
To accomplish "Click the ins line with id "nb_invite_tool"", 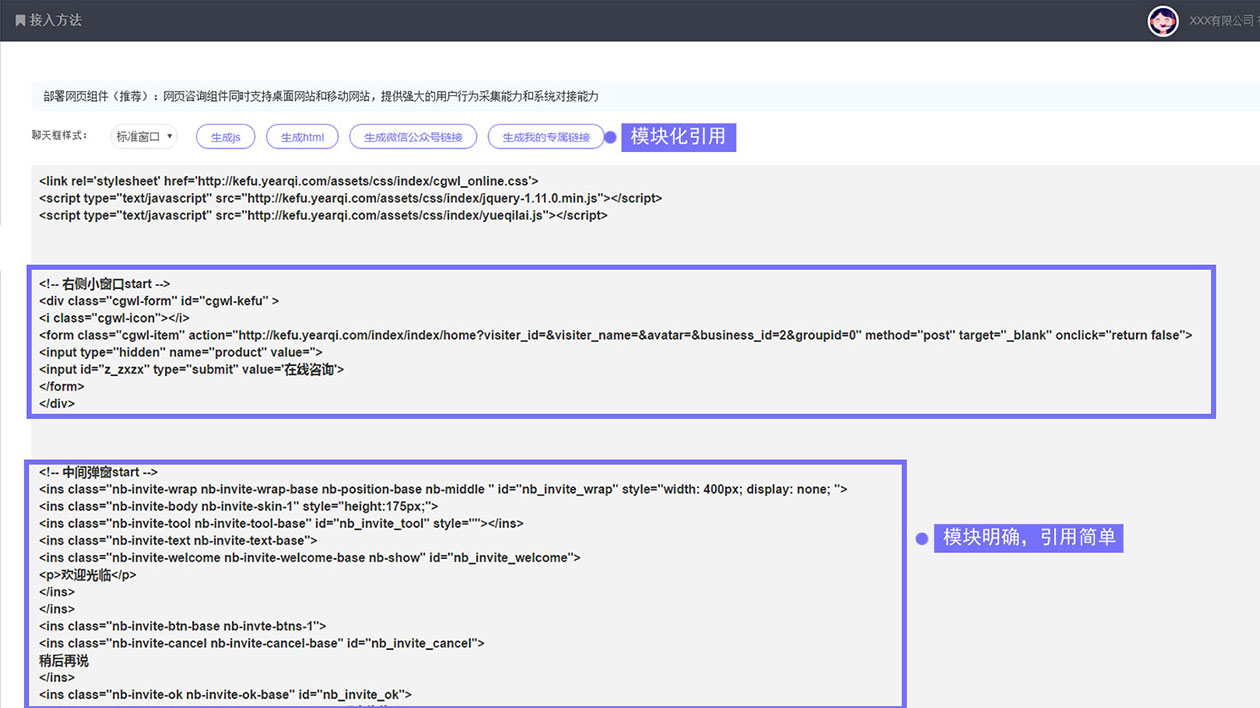I will tap(281, 523).
